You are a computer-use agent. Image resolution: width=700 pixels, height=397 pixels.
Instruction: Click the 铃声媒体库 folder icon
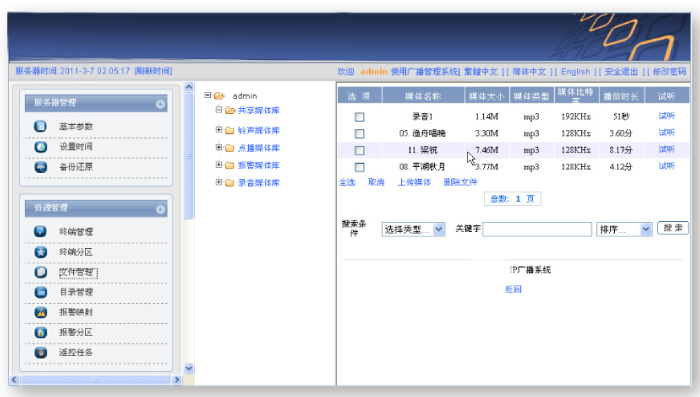point(230,130)
